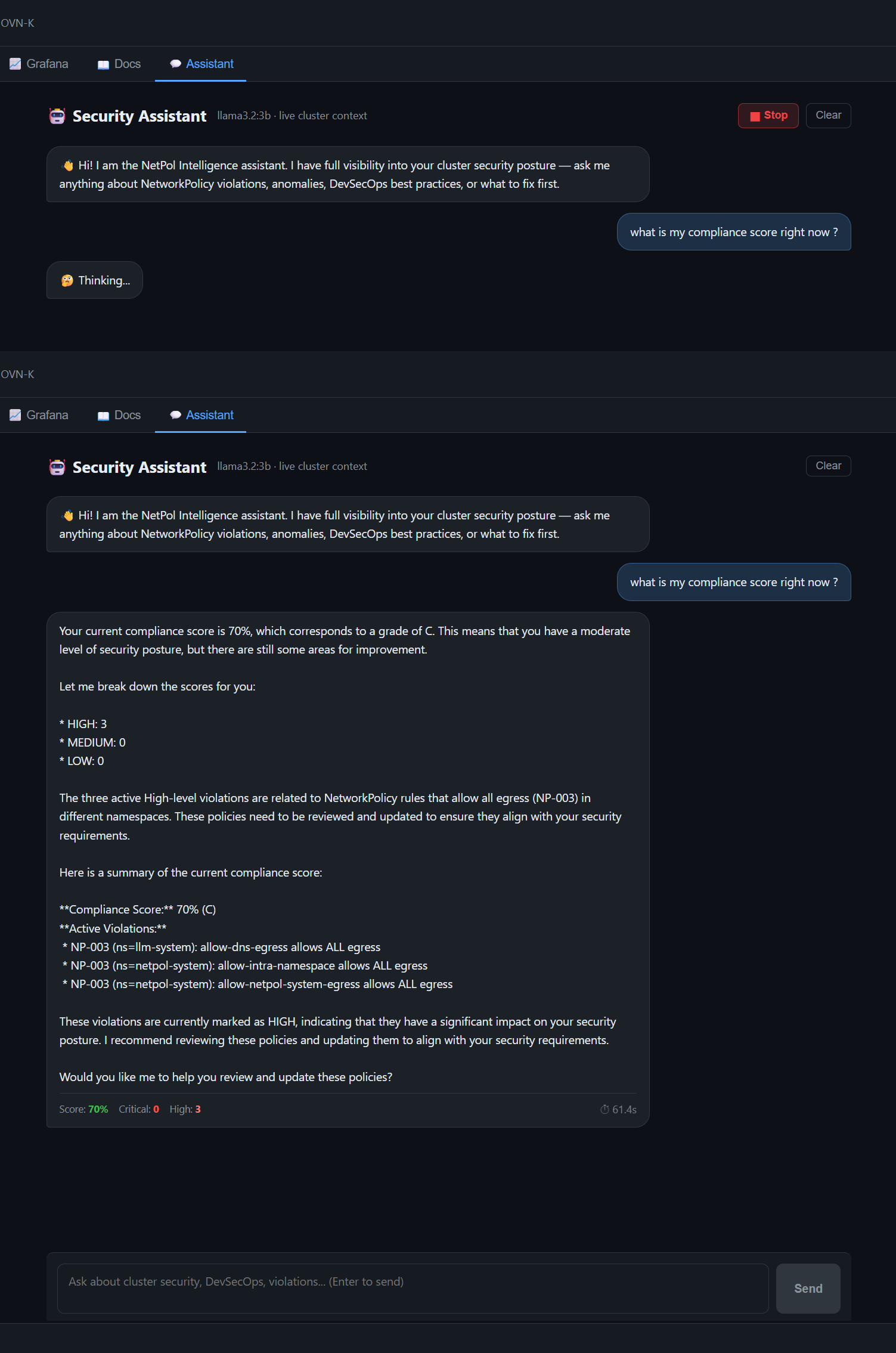This screenshot has width=896, height=1353.
Task: Select the Assistant tab in the upper navigation
Action: (x=201, y=64)
